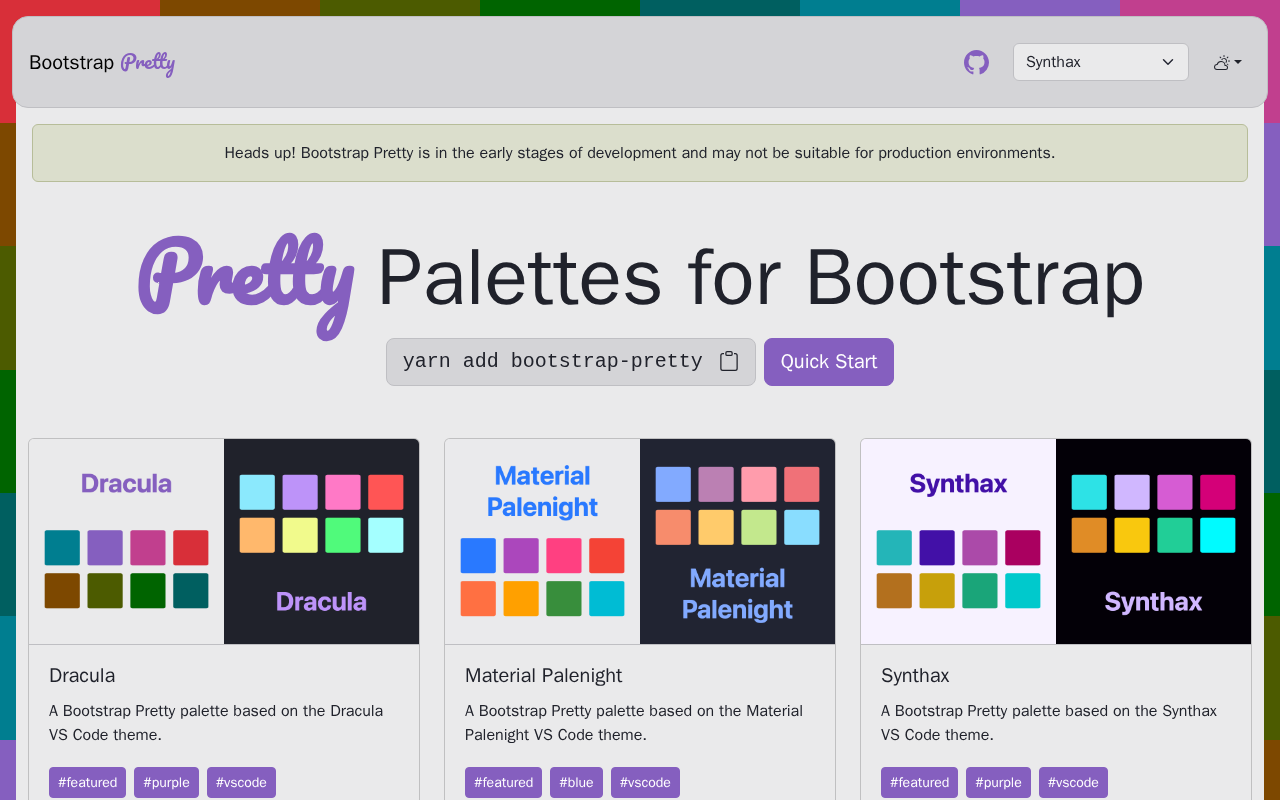The height and width of the screenshot is (800, 1280).
Task: Open the Synthax palette preview image
Action: [x=1056, y=541]
